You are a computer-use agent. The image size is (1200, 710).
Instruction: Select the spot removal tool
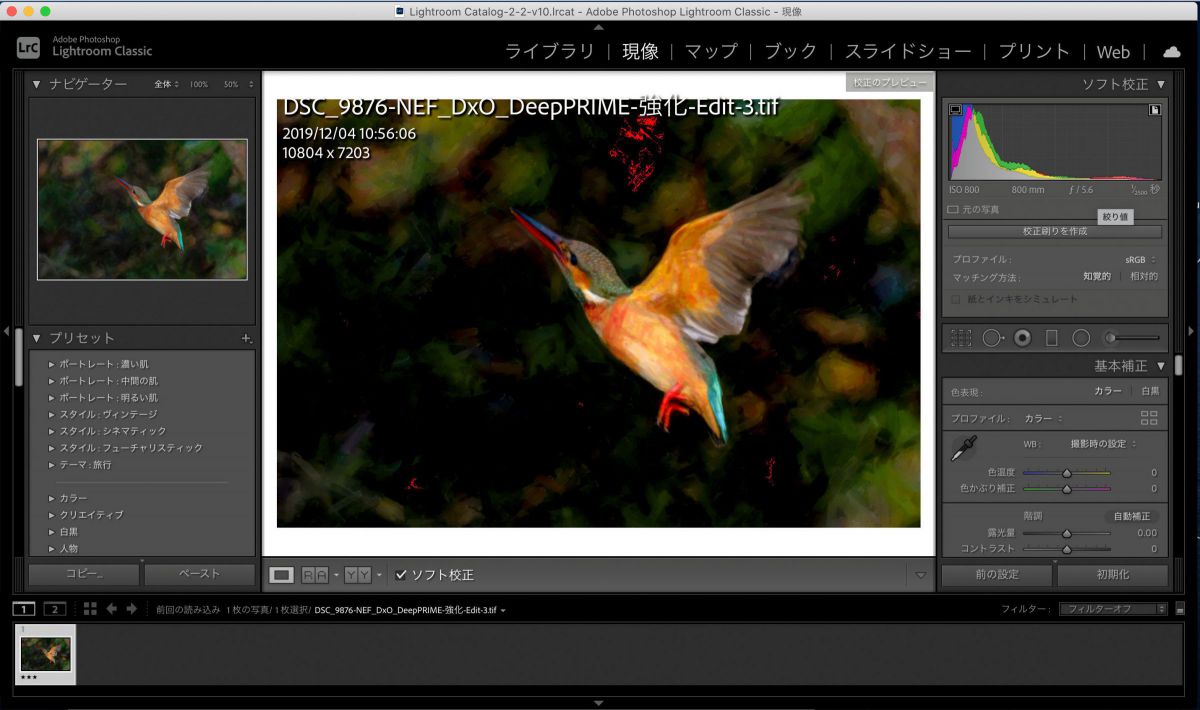[x=991, y=338]
